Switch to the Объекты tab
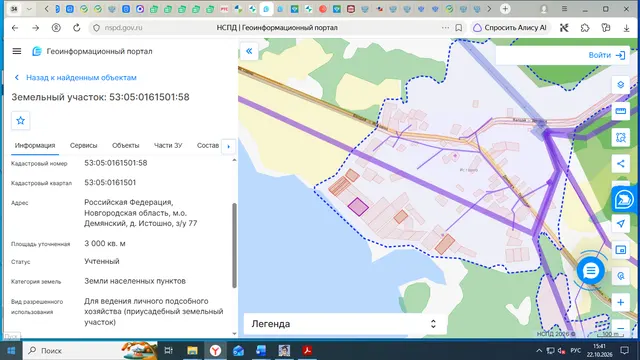 pyautogui.click(x=126, y=145)
